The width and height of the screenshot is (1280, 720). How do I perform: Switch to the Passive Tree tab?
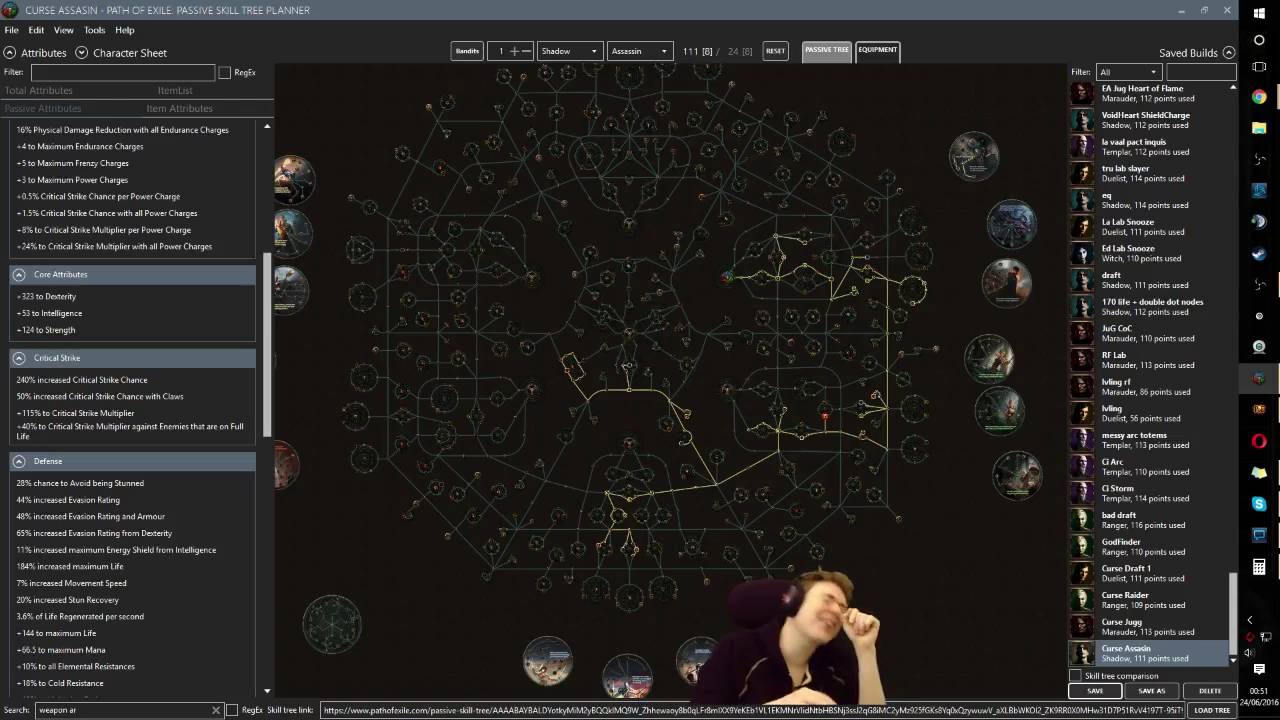[x=826, y=50]
